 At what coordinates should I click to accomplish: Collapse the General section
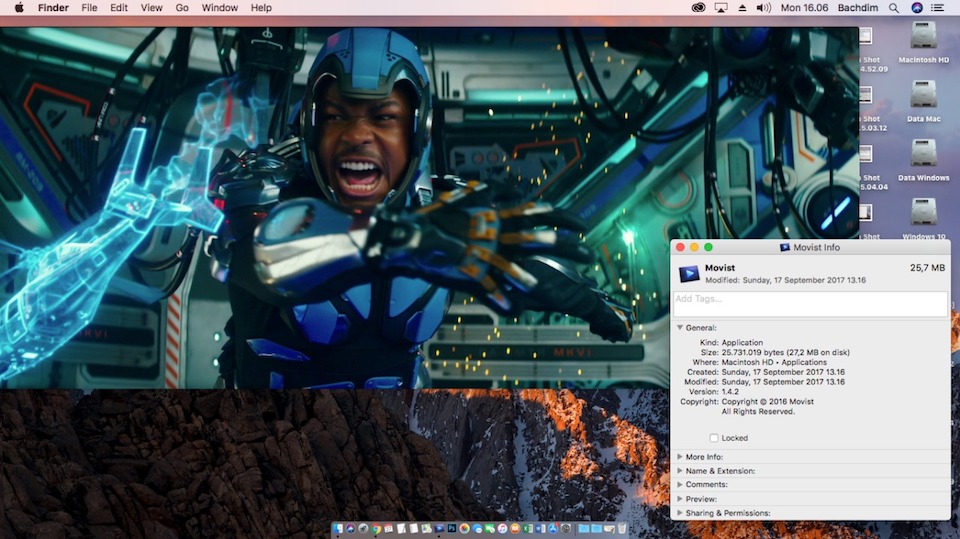(680, 327)
